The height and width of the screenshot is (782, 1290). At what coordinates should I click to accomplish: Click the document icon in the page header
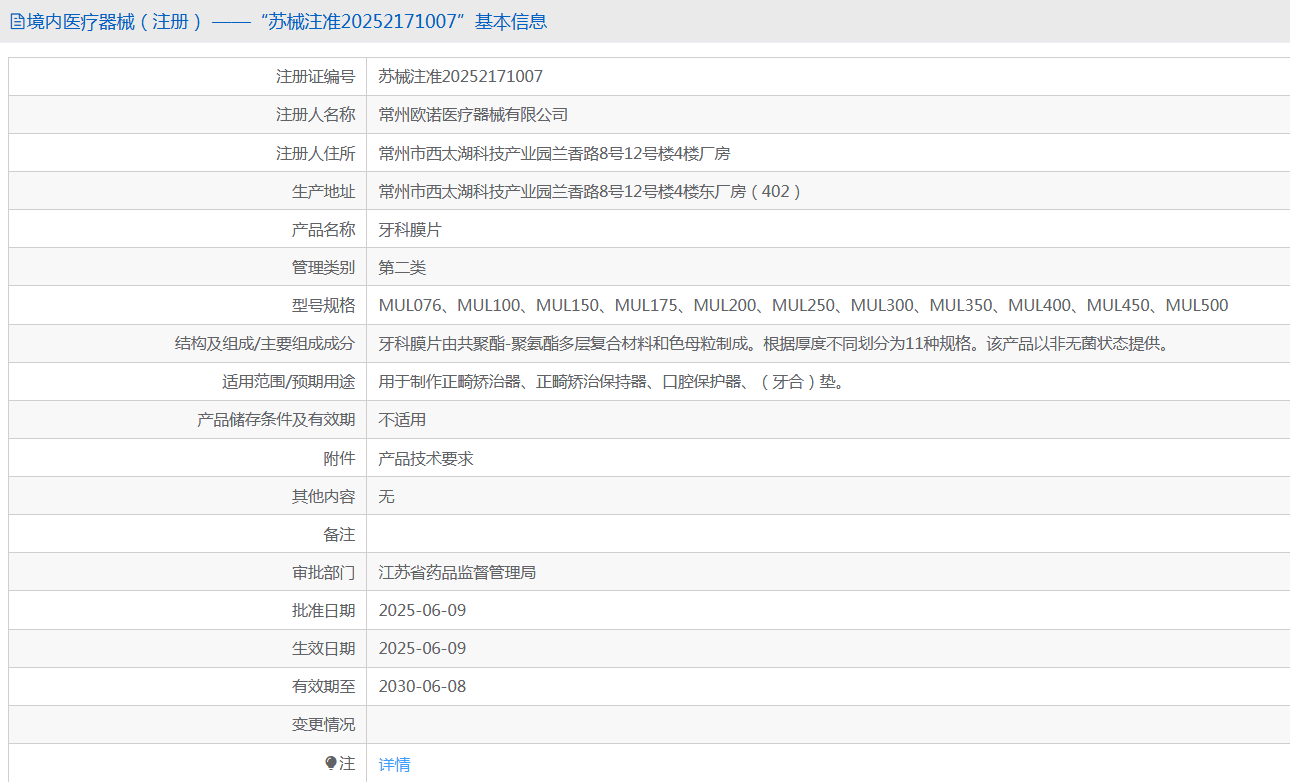(x=17, y=22)
